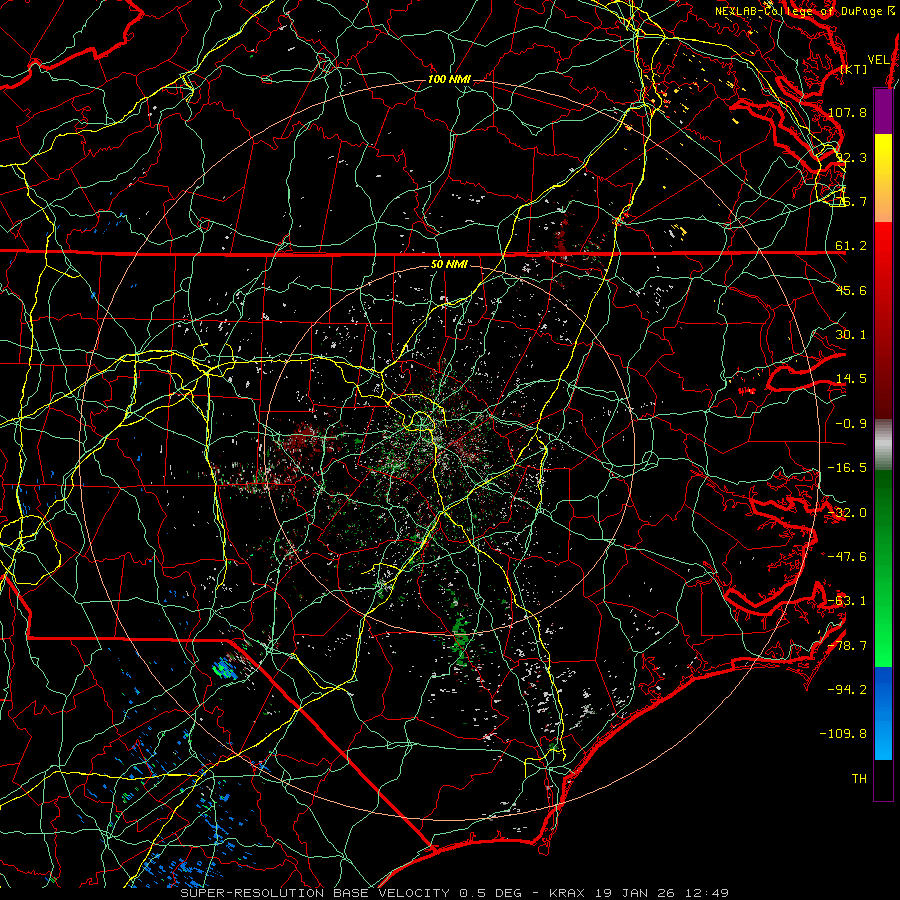Pick the purple segment of the color bar

(x=883, y=112)
